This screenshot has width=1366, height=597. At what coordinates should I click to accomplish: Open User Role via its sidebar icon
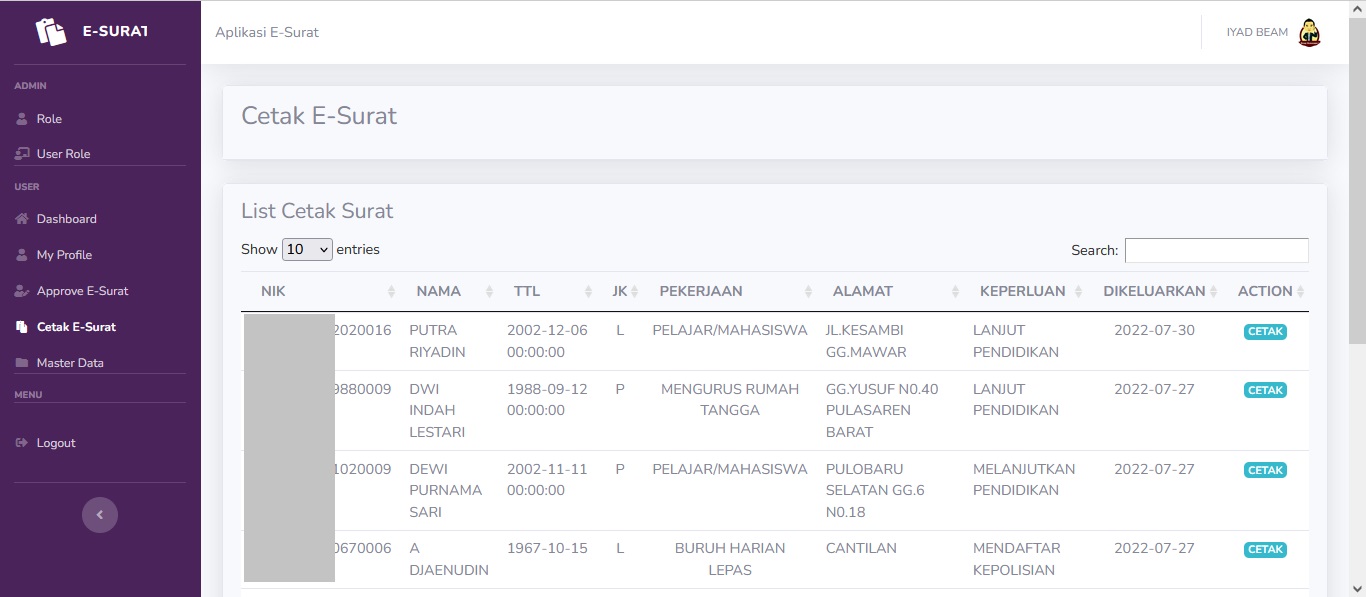coord(20,153)
